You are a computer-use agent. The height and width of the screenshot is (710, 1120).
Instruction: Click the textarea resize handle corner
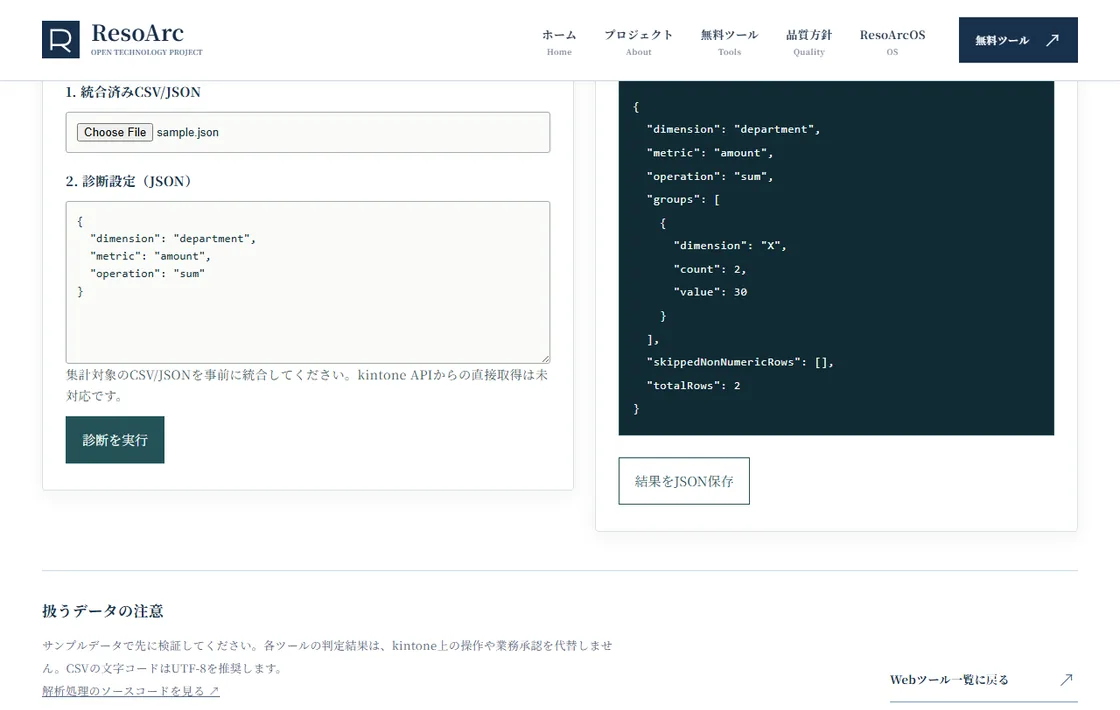(545, 358)
